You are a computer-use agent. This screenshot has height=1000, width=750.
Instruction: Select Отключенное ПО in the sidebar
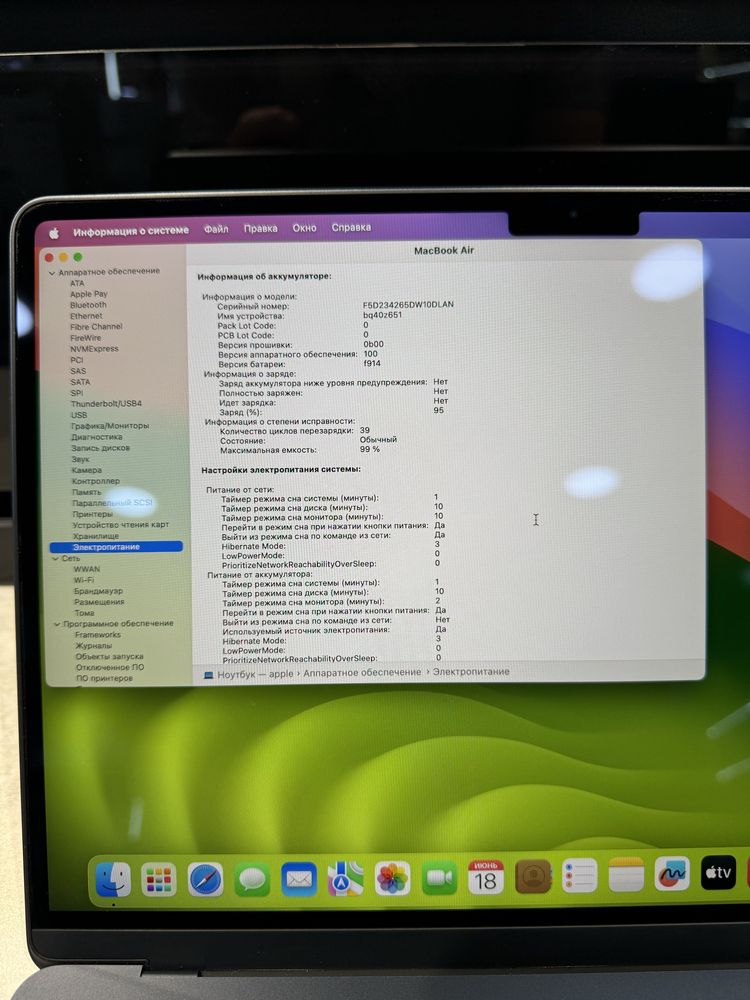[110, 667]
